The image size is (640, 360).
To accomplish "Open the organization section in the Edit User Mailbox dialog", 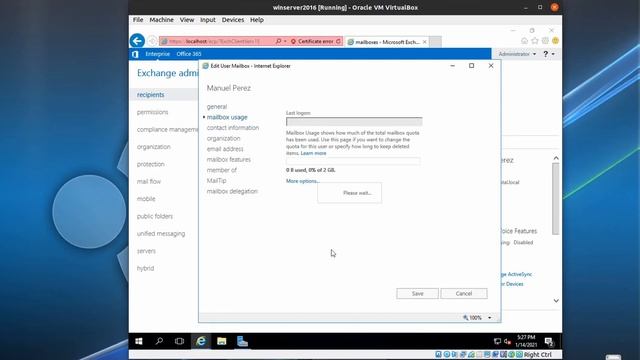I will 223,138.
